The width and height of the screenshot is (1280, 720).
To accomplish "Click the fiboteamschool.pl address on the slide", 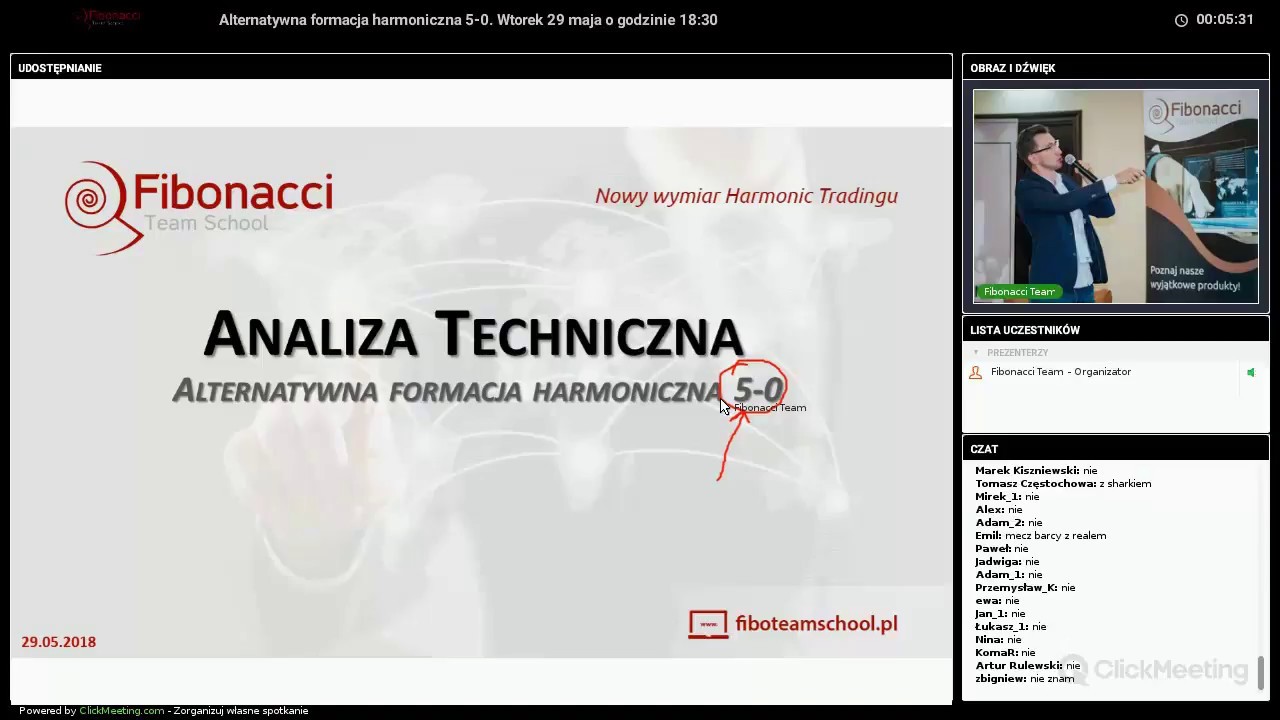I will (x=816, y=624).
